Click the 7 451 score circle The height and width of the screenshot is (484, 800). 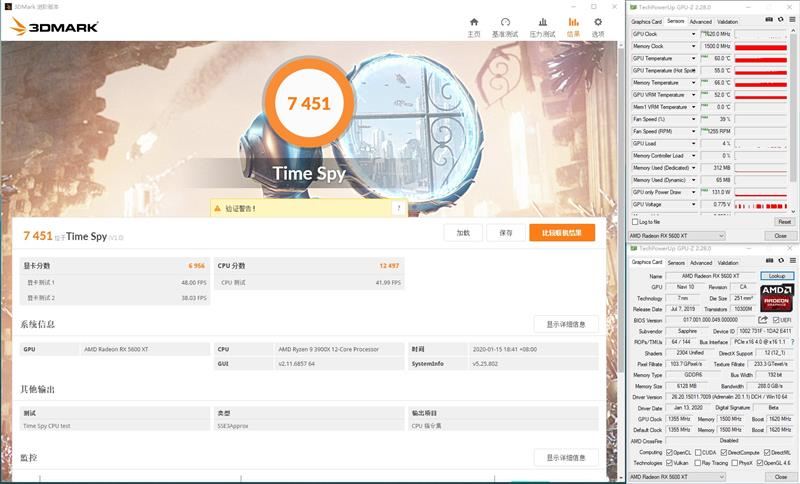[x=309, y=103]
